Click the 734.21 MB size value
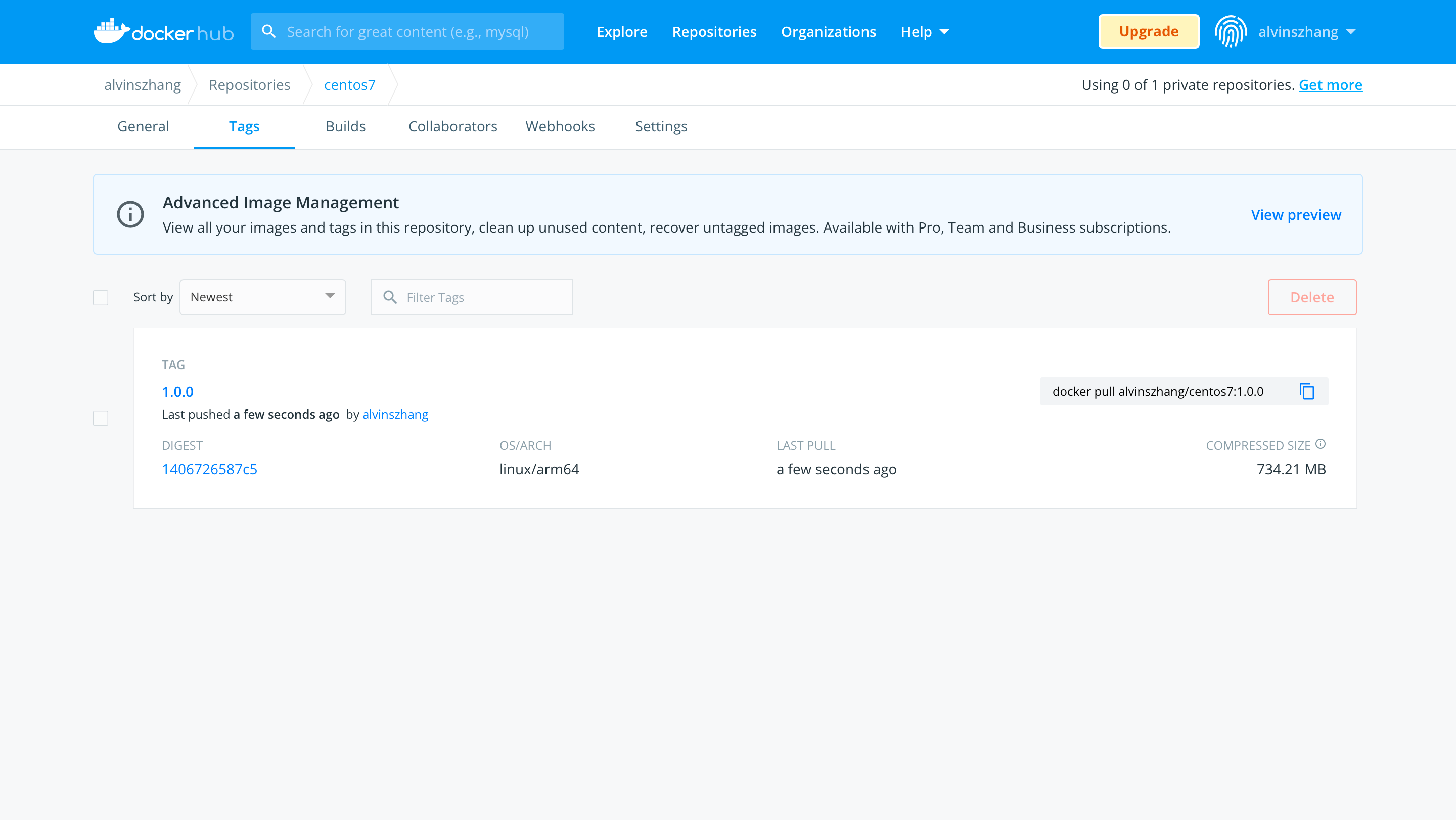Image resolution: width=1456 pixels, height=820 pixels. tap(1291, 469)
